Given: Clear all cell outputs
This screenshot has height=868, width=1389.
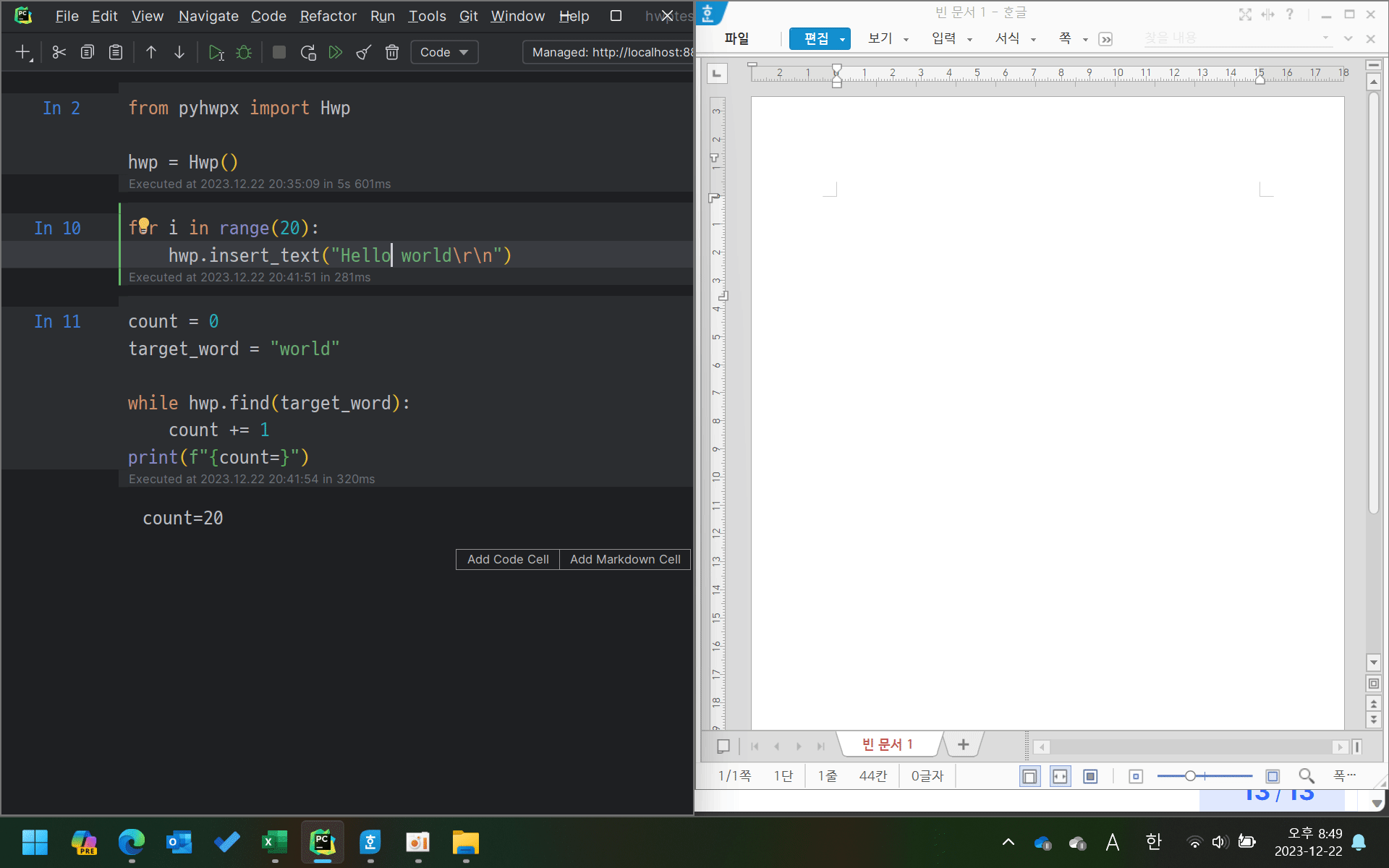Looking at the screenshot, I should pos(364,52).
